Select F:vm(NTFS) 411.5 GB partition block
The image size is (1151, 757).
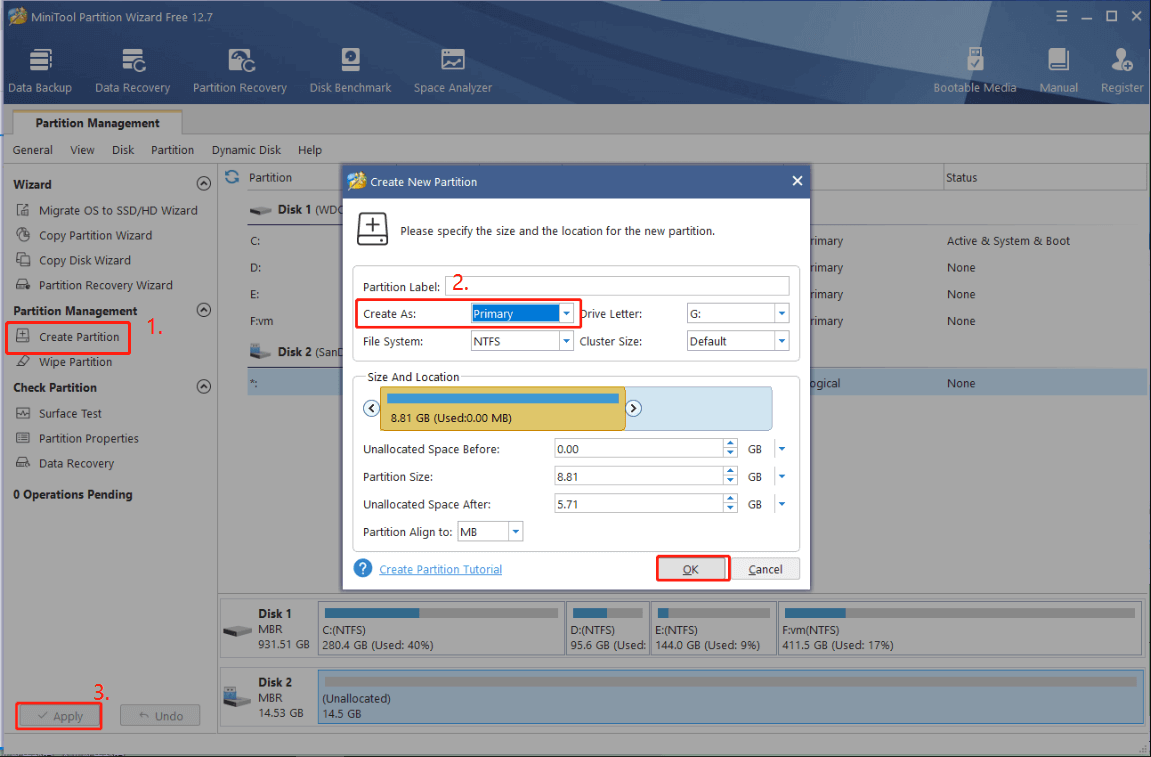click(x=959, y=629)
